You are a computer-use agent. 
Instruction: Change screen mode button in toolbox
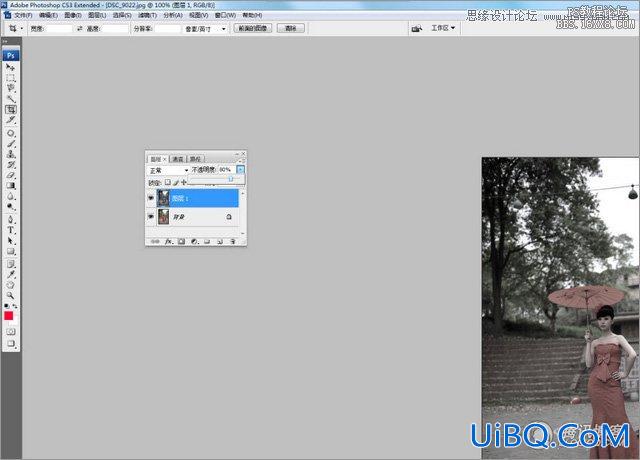(11, 344)
